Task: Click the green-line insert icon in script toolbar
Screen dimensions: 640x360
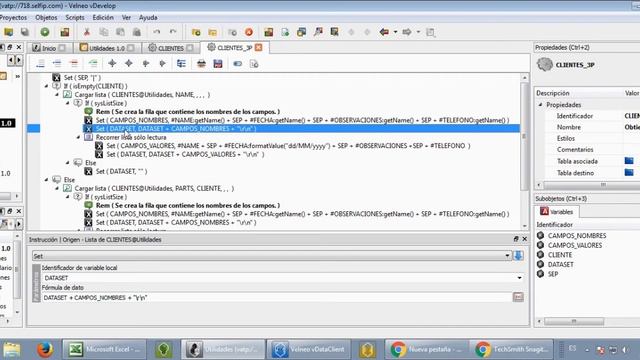Action: [x=93, y=64]
